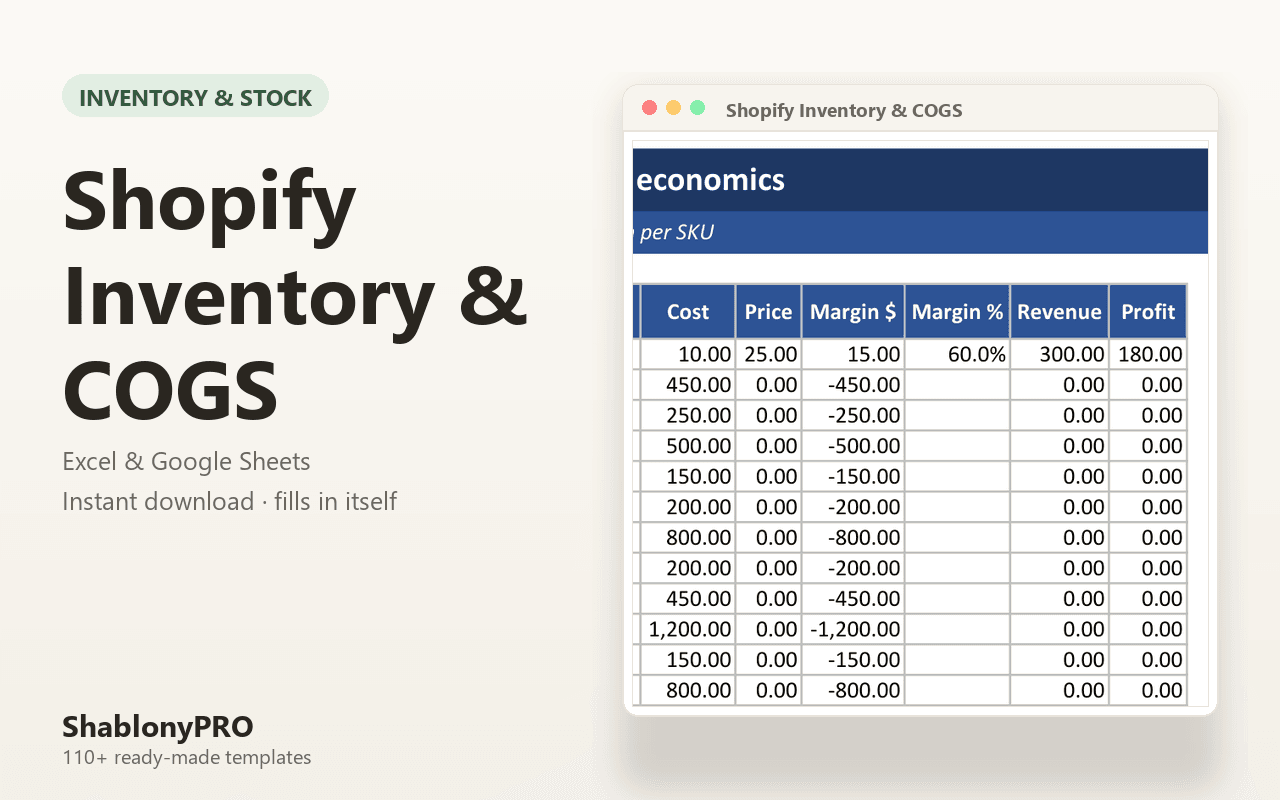
Task: Click the cost cell 10.00
Action: pyautogui.click(x=688, y=354)
